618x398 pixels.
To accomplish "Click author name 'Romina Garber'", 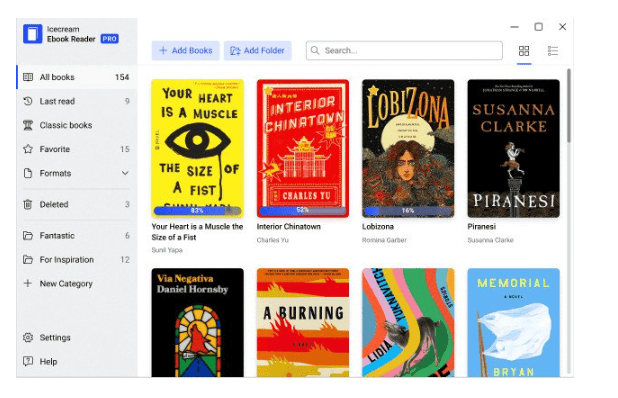I will click(384, 240).
